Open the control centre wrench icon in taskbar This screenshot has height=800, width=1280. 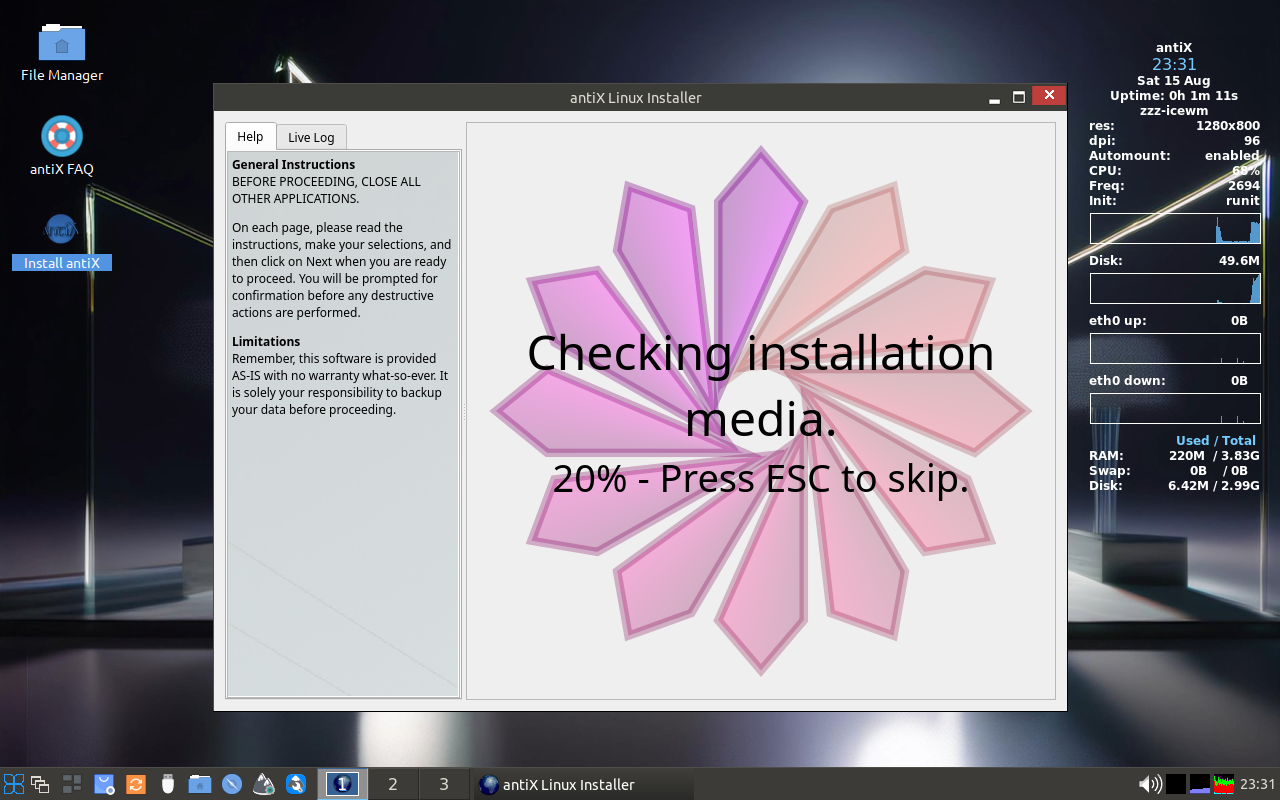pyautogui.click(x=296, y=784)
